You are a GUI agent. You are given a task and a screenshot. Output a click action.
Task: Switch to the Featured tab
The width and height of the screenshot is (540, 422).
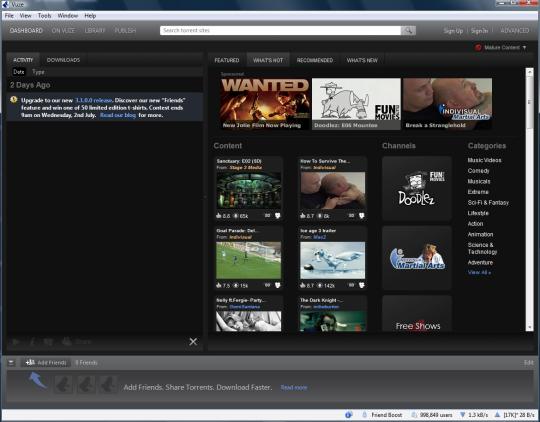click(x=227, y=60)
